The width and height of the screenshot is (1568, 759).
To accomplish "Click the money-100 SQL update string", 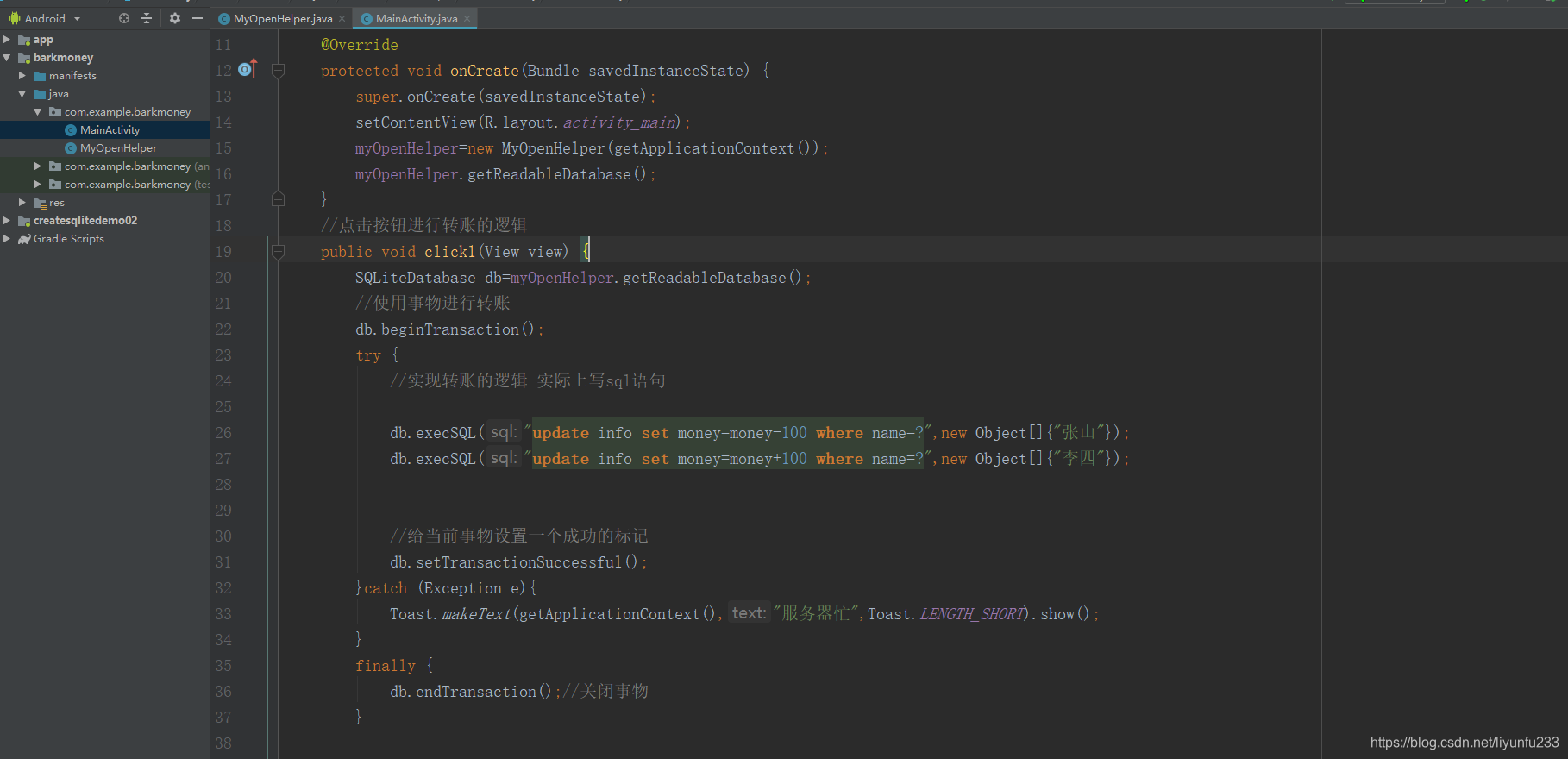I will tap(728, 433).
